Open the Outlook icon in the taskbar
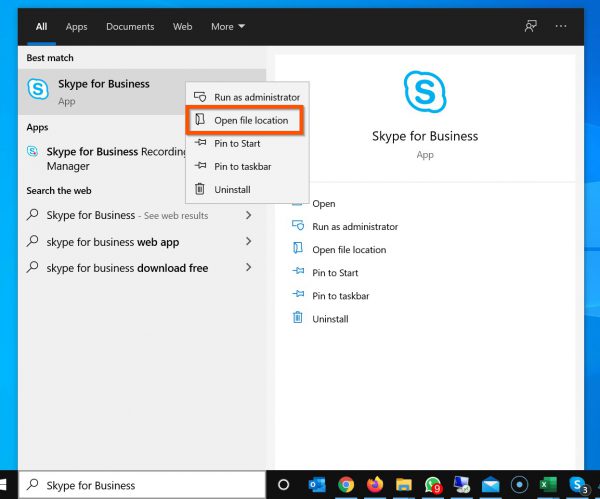The height and width of the screenshot is (499, 600). pyautogui.click(x=317, y=485)
